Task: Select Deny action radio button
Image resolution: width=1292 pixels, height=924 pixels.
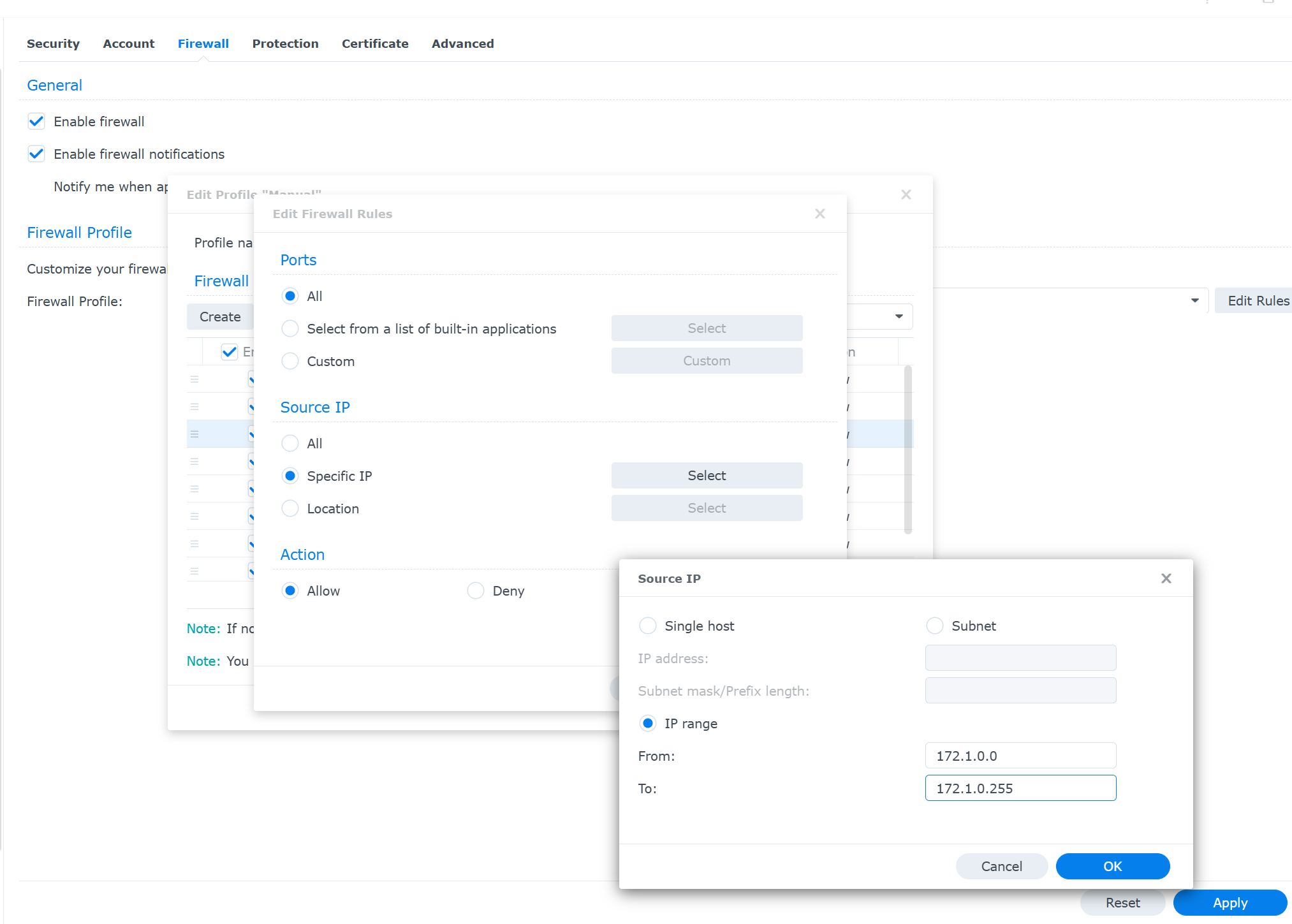Action: click(476, 590)
